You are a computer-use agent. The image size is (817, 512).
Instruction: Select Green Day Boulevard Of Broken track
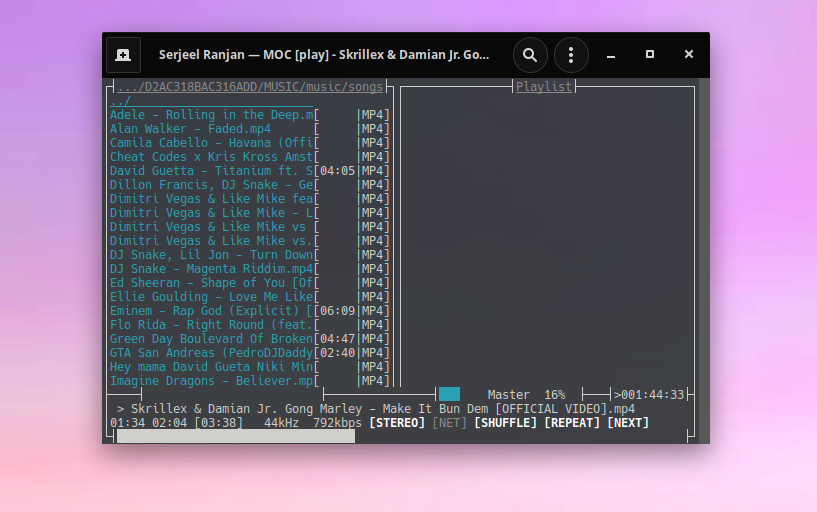coord(212,339)
